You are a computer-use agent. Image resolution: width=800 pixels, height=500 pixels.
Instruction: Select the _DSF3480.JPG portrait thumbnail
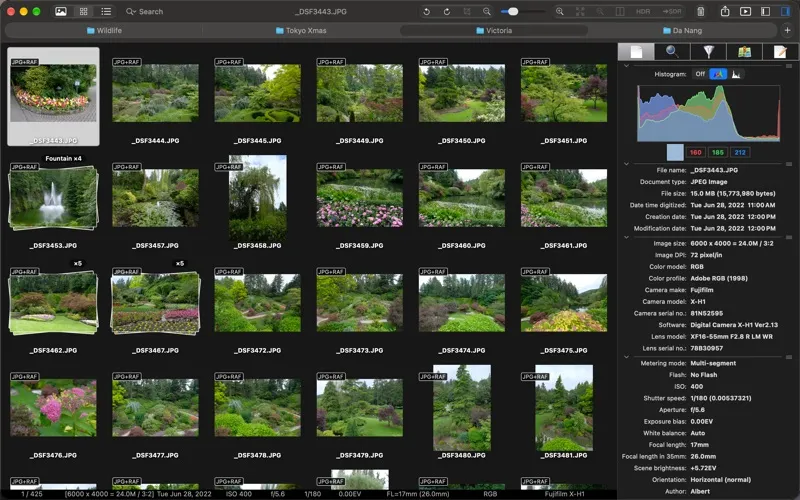coord(462,408)
